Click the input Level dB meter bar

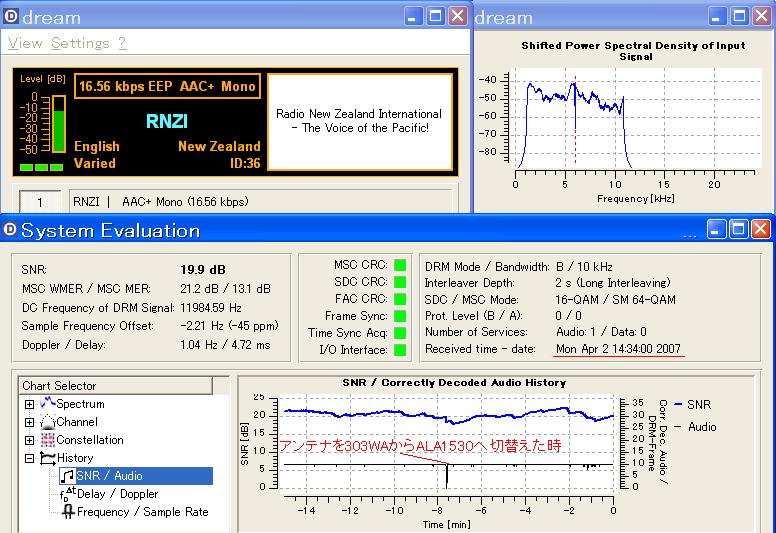coord(58,124)
